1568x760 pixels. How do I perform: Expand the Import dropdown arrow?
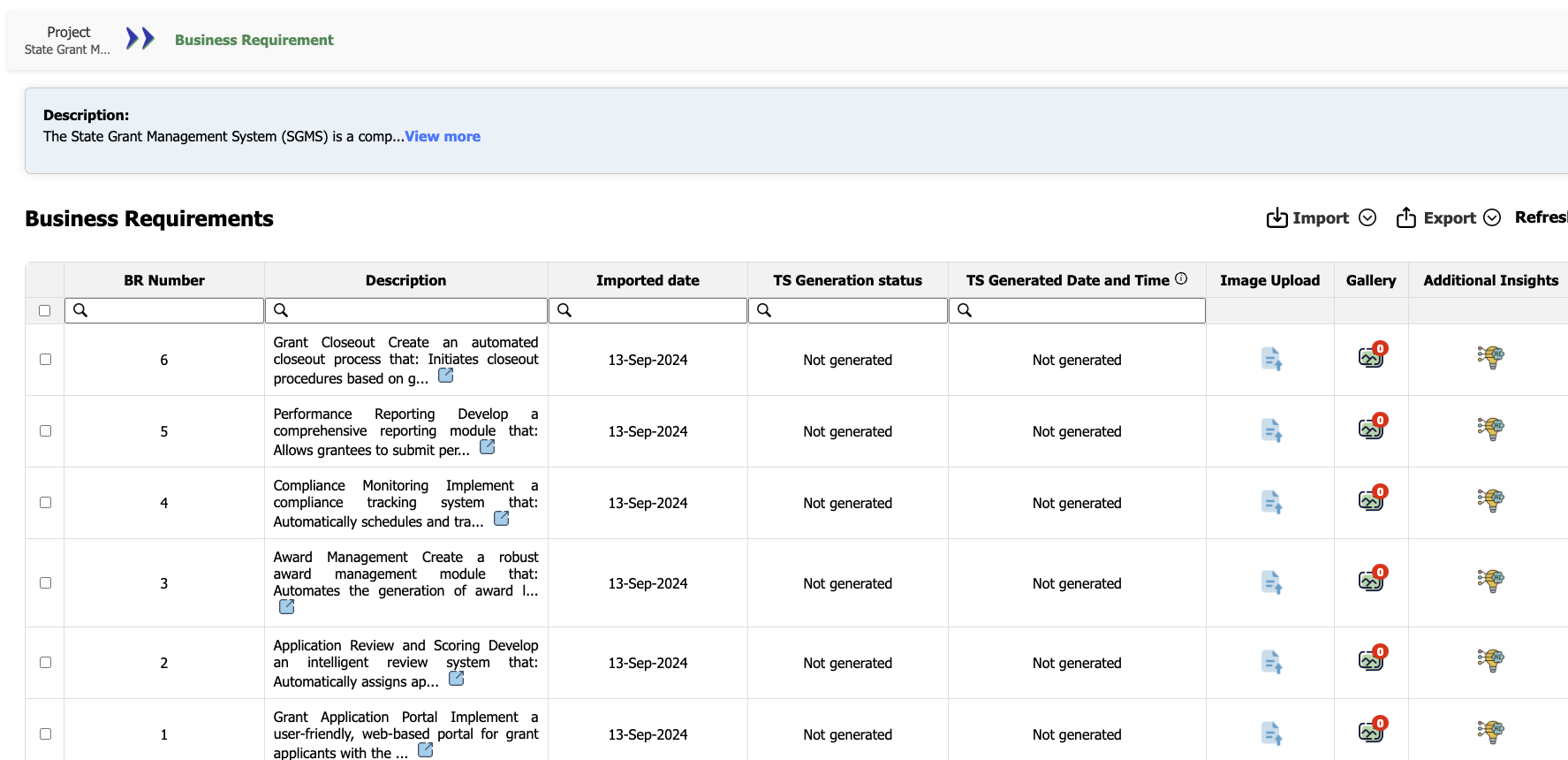1367,218
